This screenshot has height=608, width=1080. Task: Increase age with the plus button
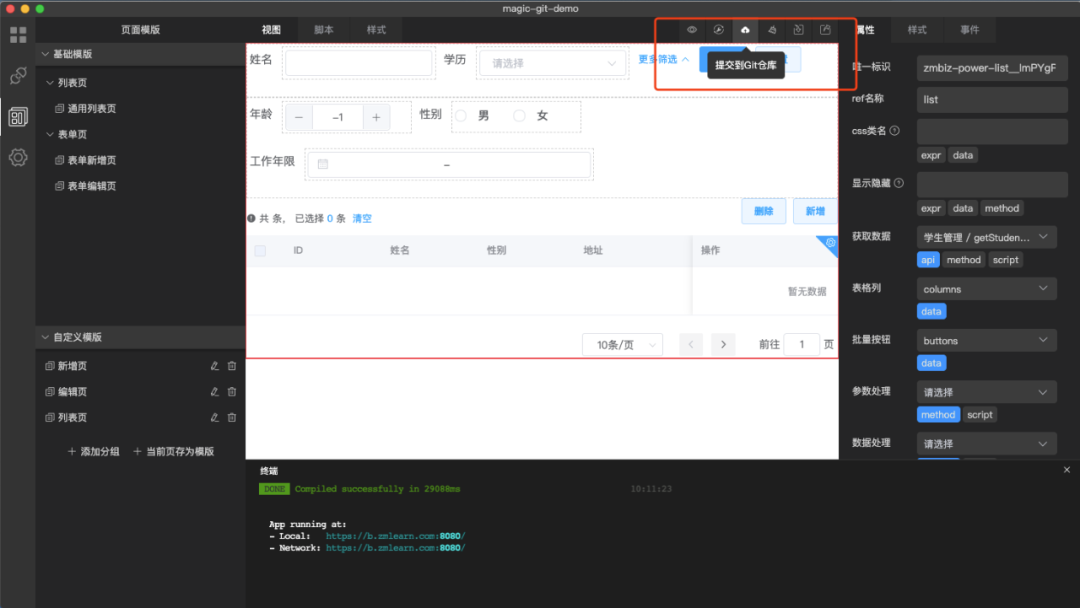click(x=376, y=117)
